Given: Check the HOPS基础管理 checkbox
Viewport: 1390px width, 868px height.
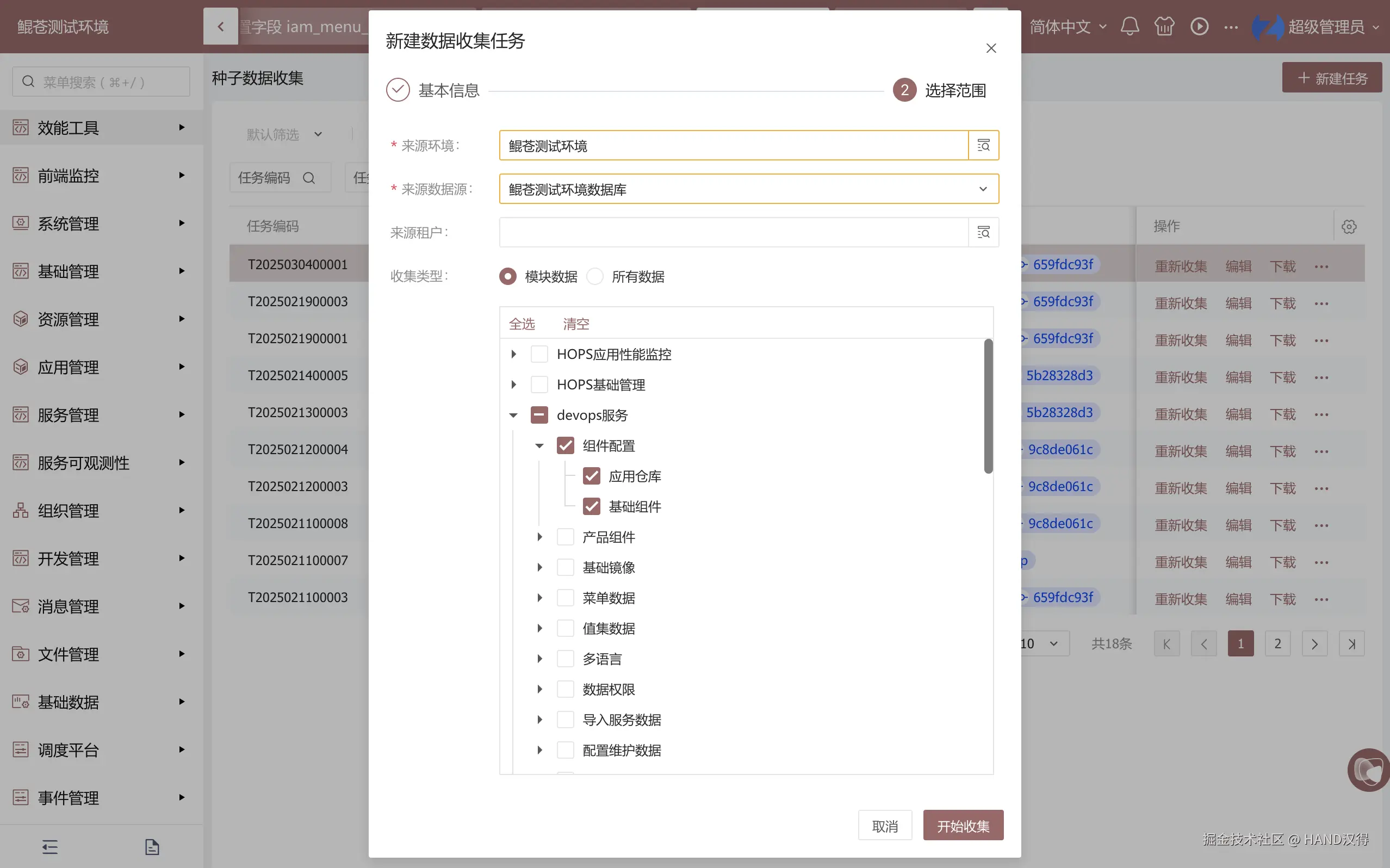Looking at the screenshot, I should [539, 385].
